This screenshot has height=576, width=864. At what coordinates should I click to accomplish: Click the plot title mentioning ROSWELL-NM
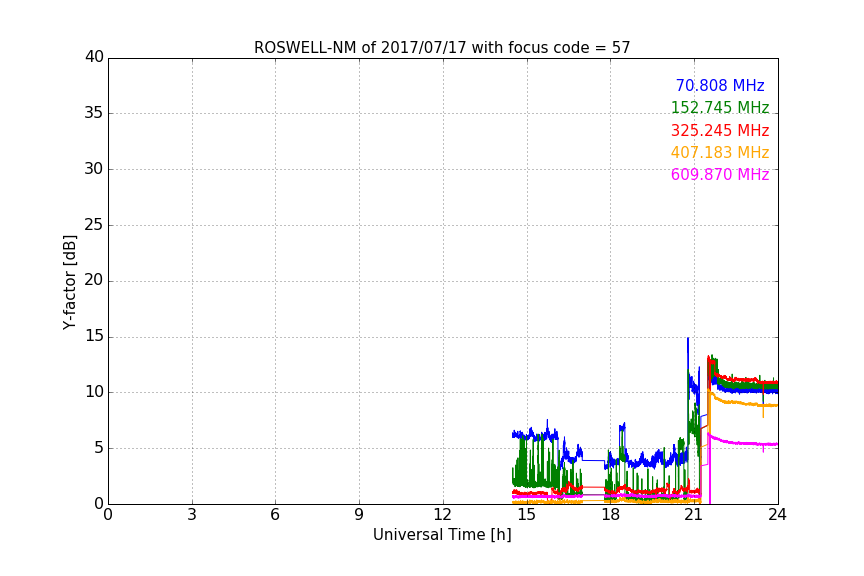(442, 48)
